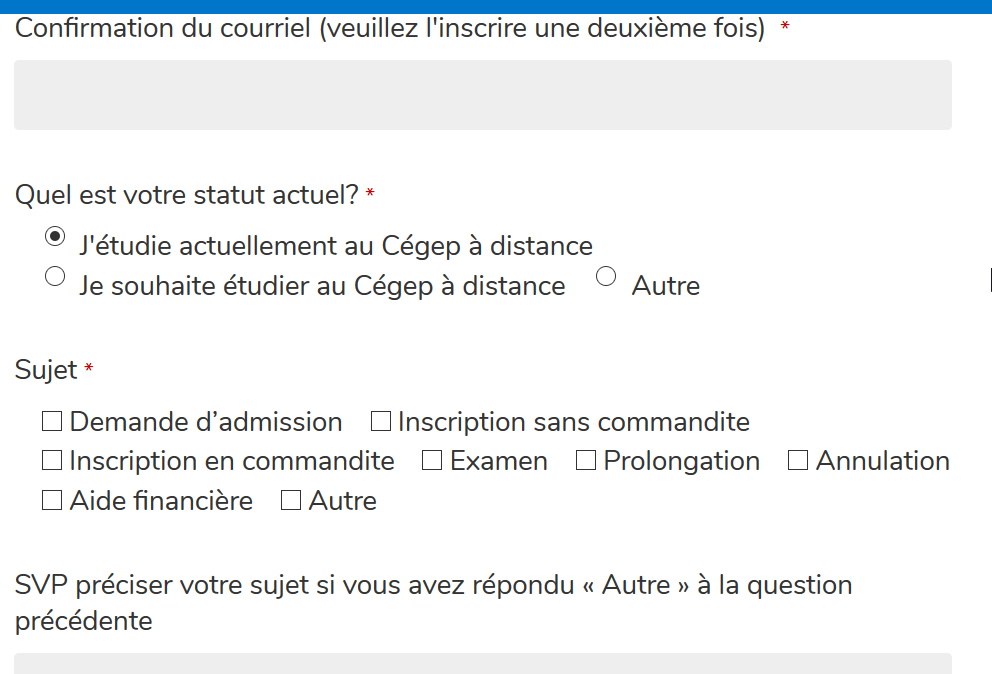This screenshot has height=674, width=992.
Task: Click the "Confirmation du courriel" field label
Action: click(x=390, y=29)
